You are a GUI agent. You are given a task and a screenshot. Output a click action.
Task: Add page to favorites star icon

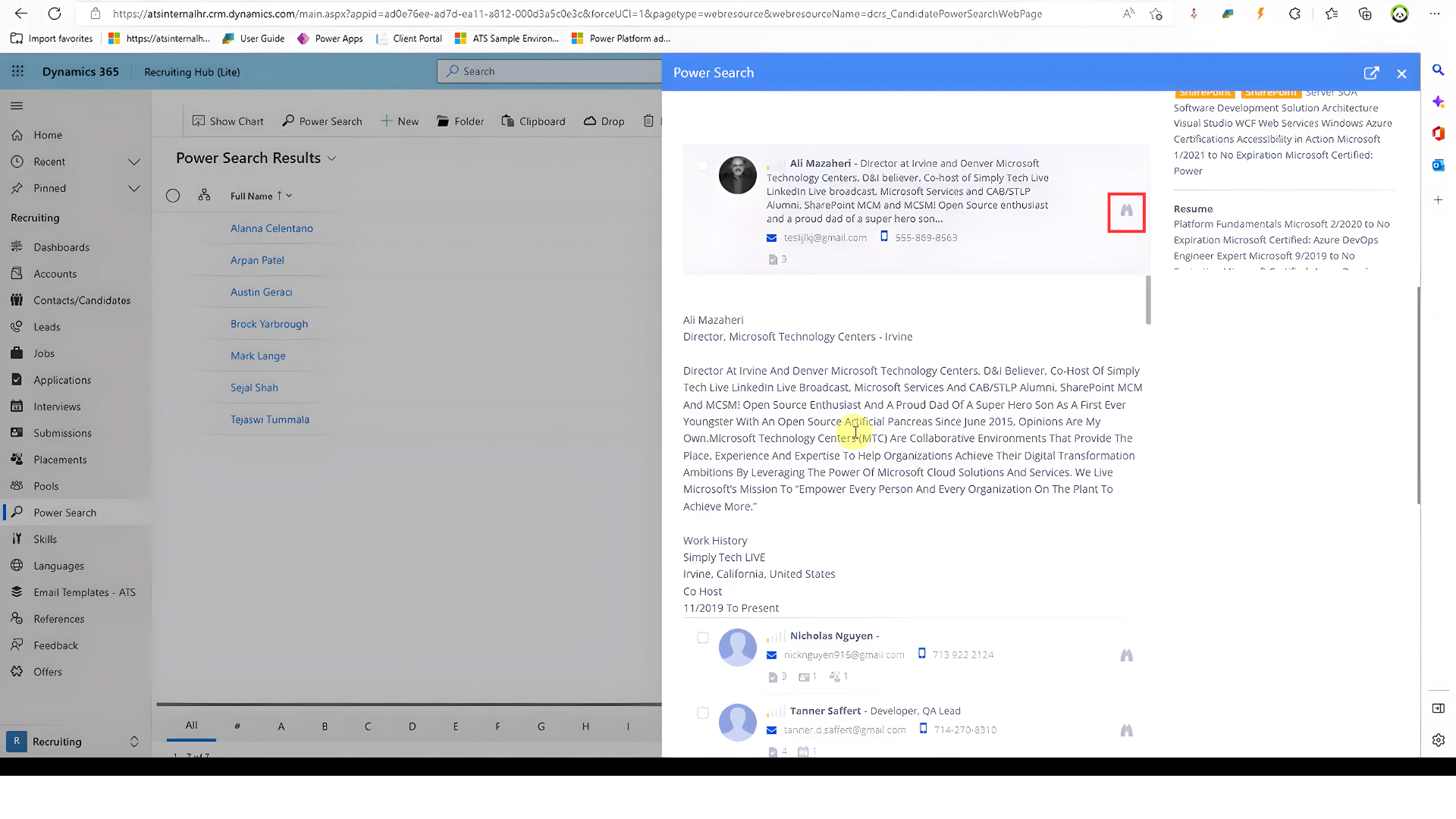[1156, 14]
